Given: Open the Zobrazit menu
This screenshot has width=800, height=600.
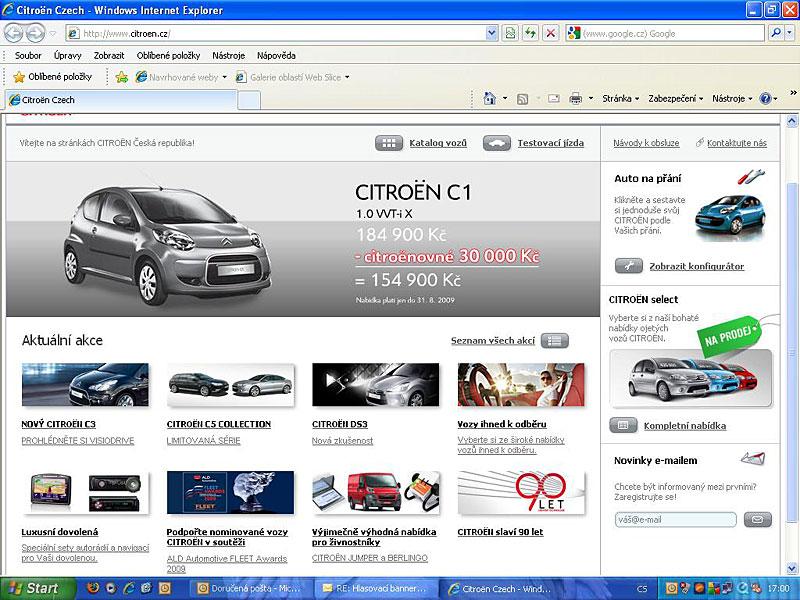Looking at the screenshot, I should 109,56.
